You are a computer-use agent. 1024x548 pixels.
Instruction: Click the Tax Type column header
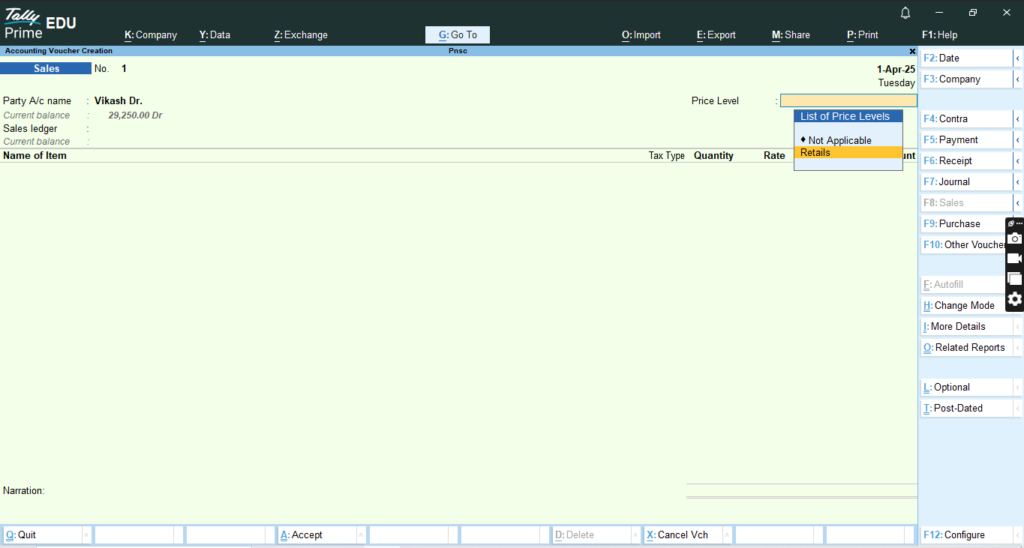pyautogui.click(x=666, y=155)
